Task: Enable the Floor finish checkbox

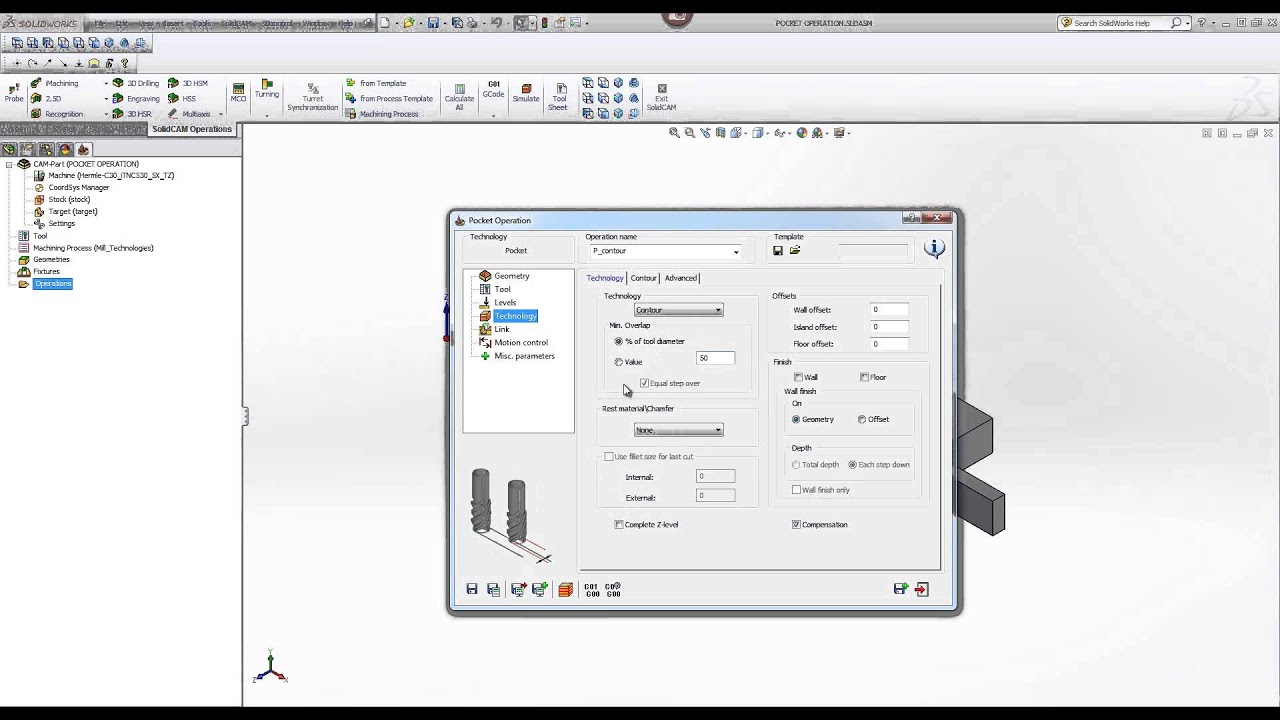Action: 864,377
